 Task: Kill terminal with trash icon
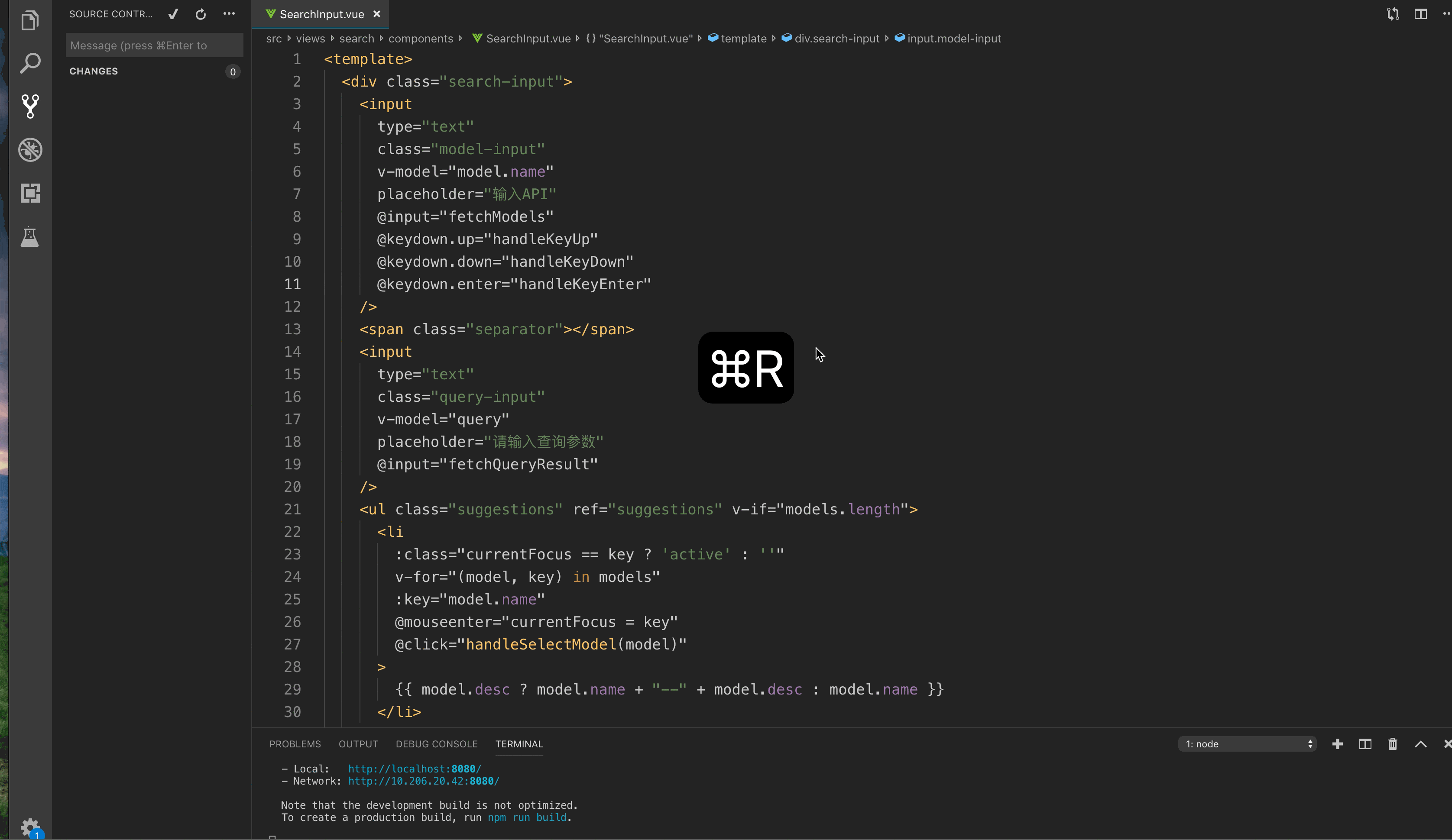(x=1393, y=744)
